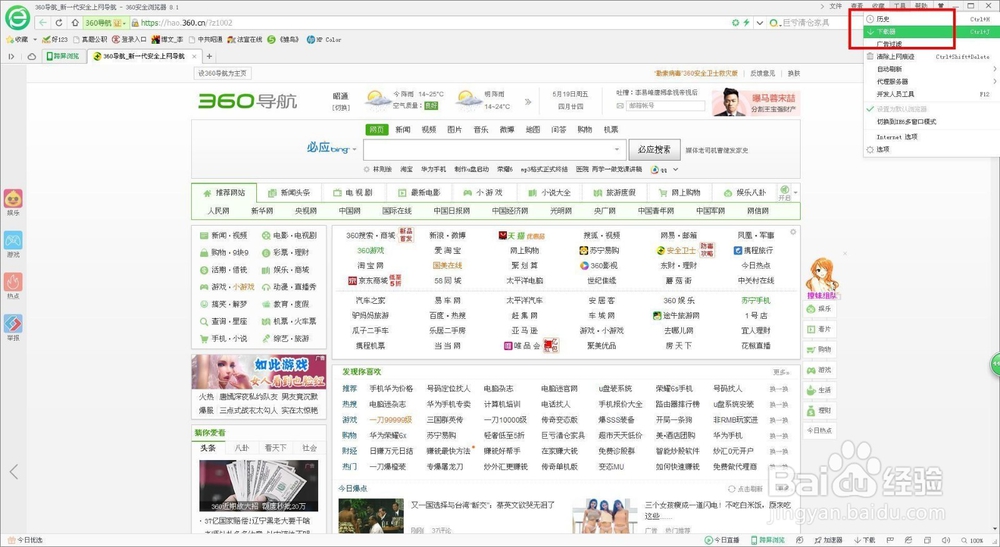Open the search suggestion dropdown arrow in search box
Image resolution: width=1000 pixels, height=547 pixels.
(x=617, y=150)
